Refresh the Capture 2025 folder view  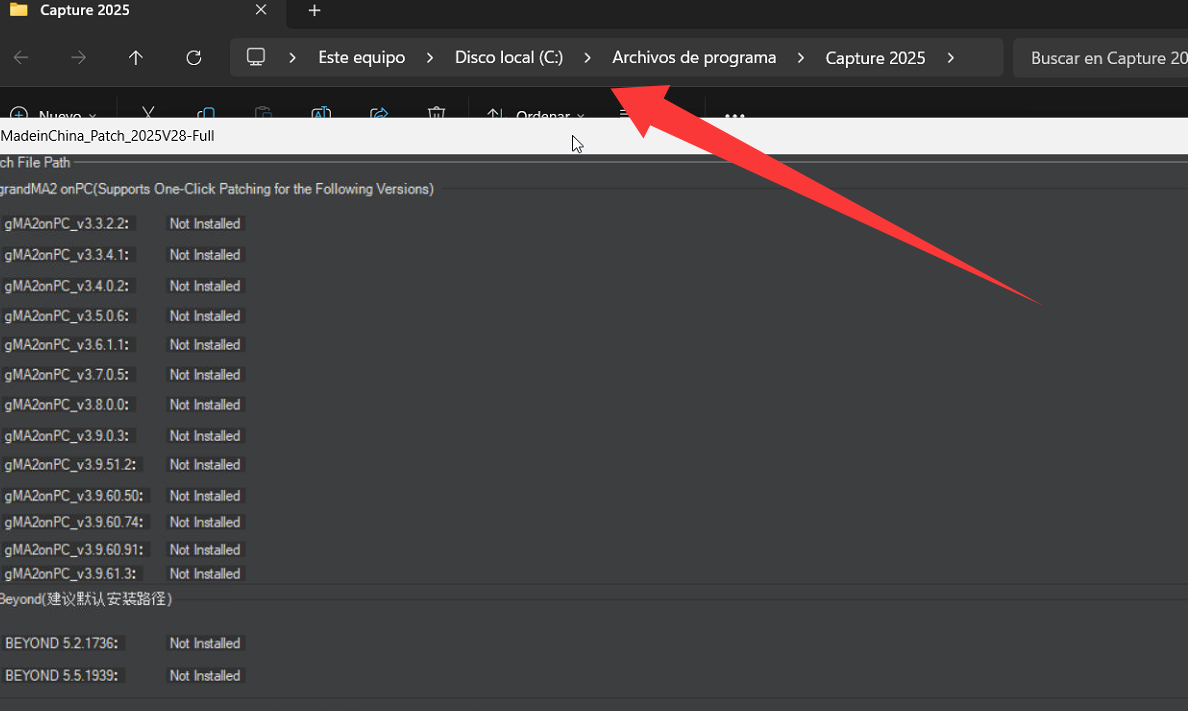point(194,58)
